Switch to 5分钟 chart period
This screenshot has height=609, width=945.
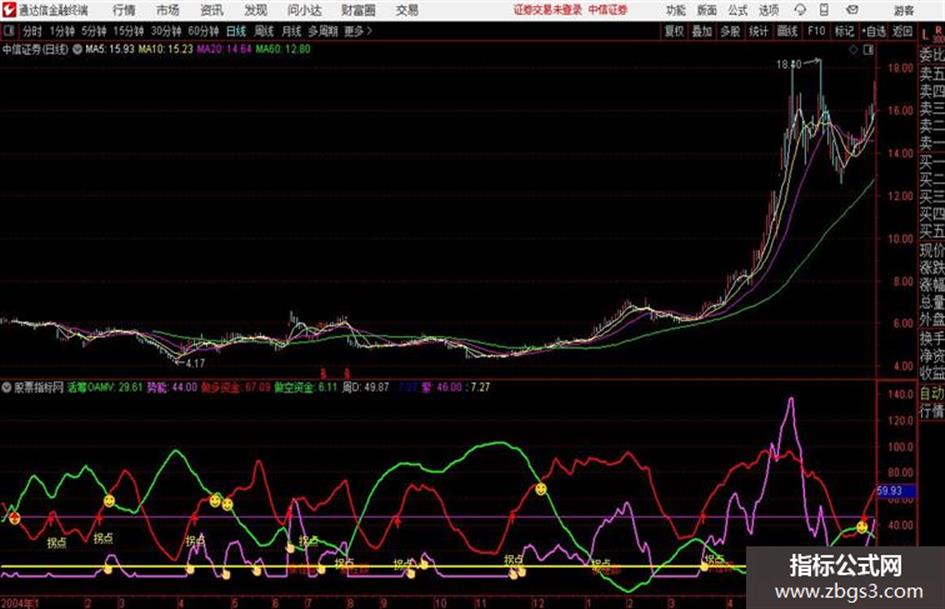(93, 31)
